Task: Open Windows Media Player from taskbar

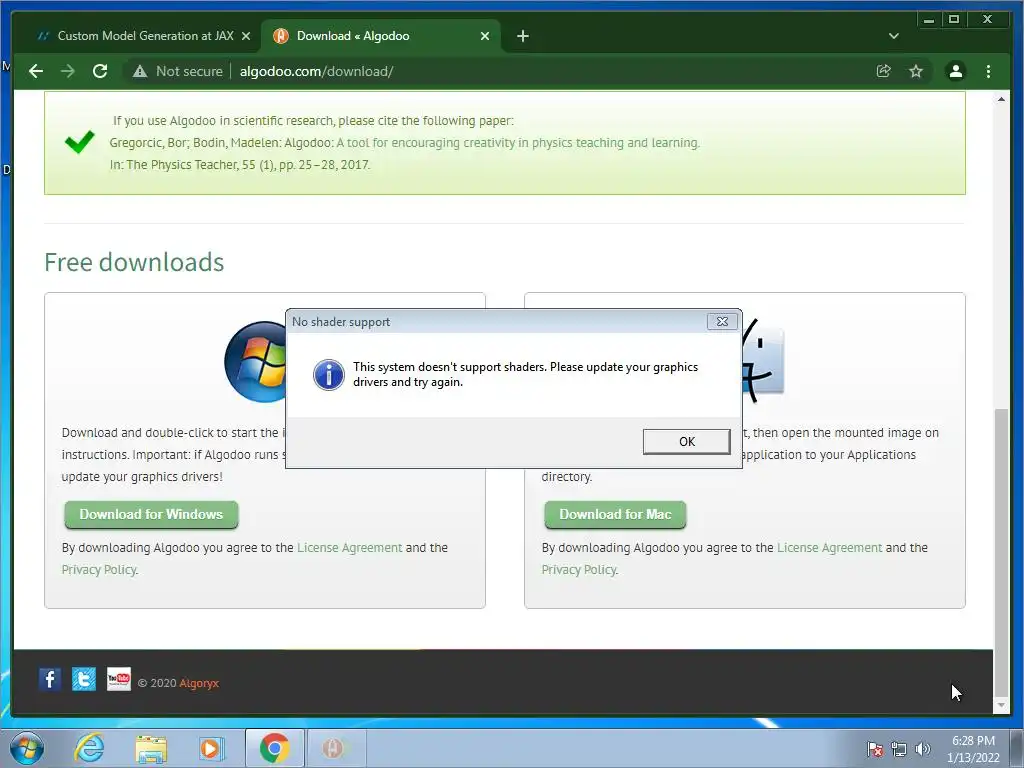Action: [x=212, y=748]
